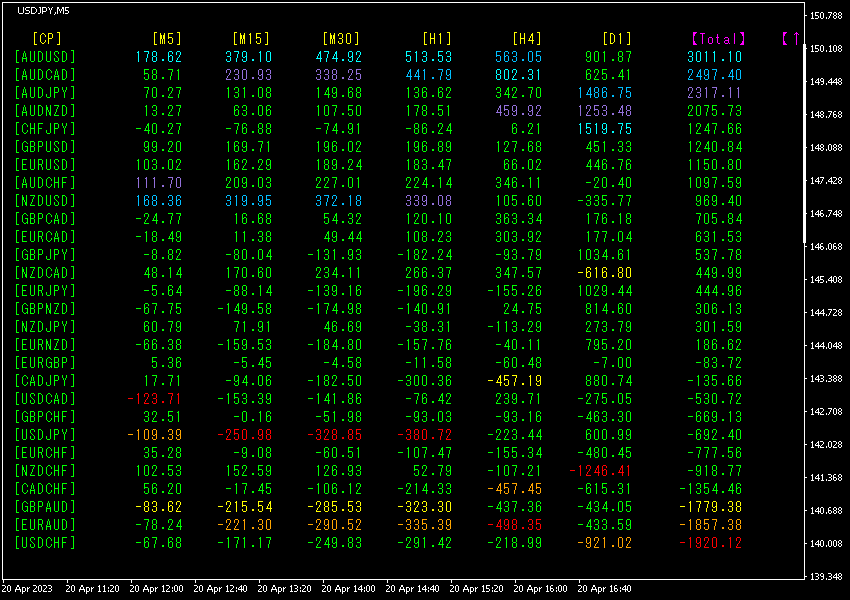Select the [AUDCAD] pair label

pyautogui.click(x=45, y=75)
